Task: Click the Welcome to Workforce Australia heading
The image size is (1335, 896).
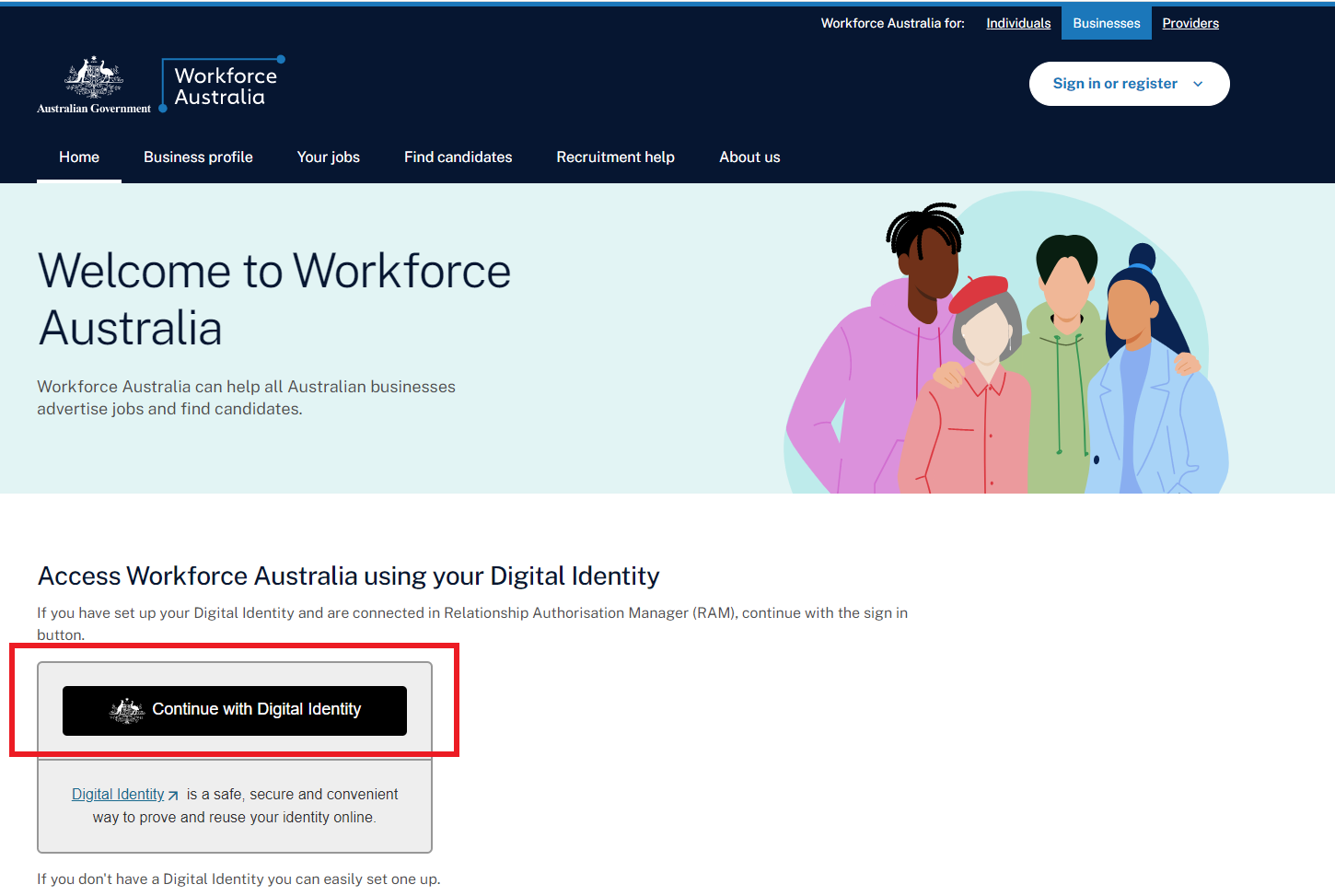Action: point(274,299)
